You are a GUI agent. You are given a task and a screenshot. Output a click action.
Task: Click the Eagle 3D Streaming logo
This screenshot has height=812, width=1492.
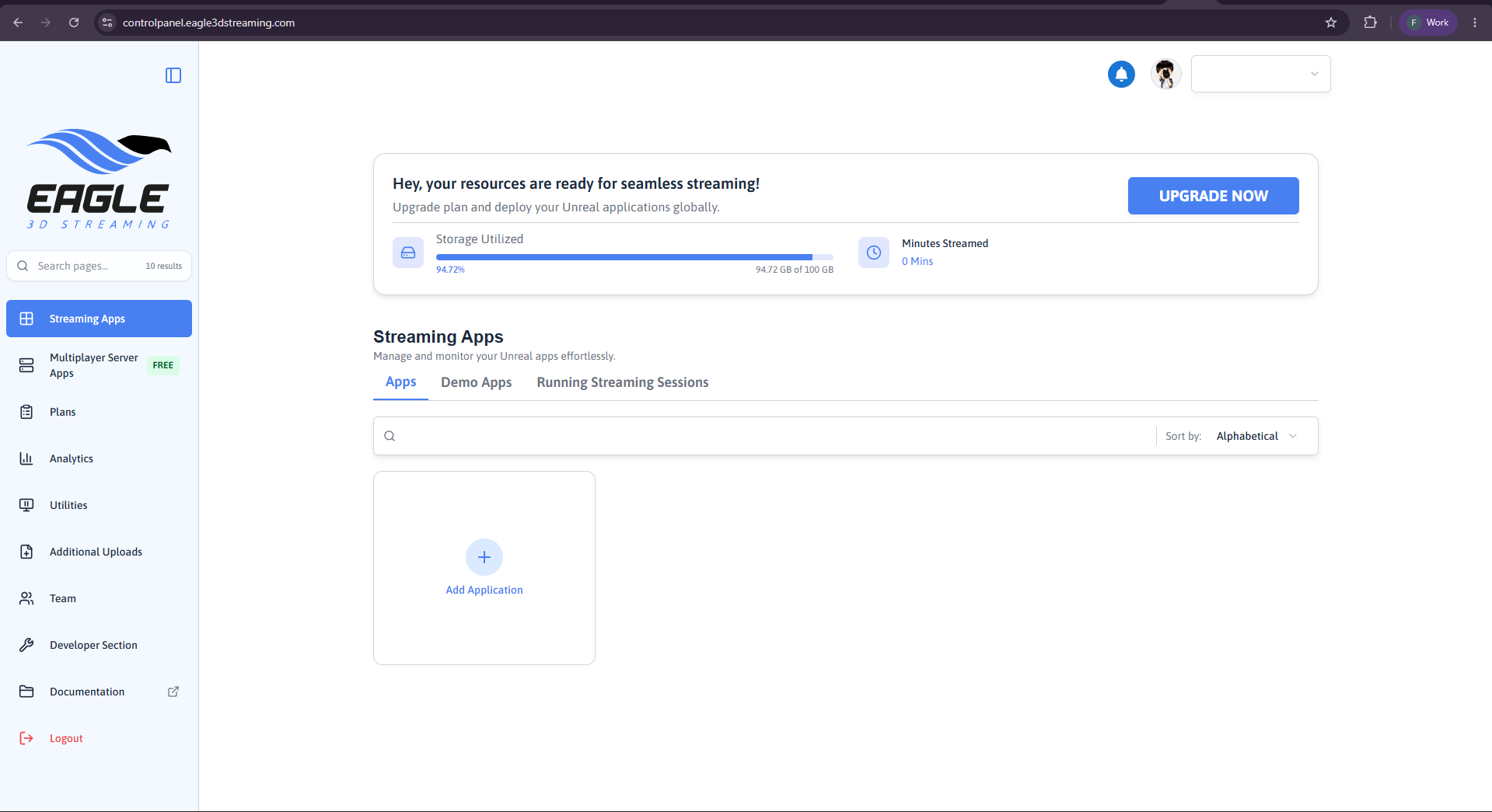tap(99, 179)
